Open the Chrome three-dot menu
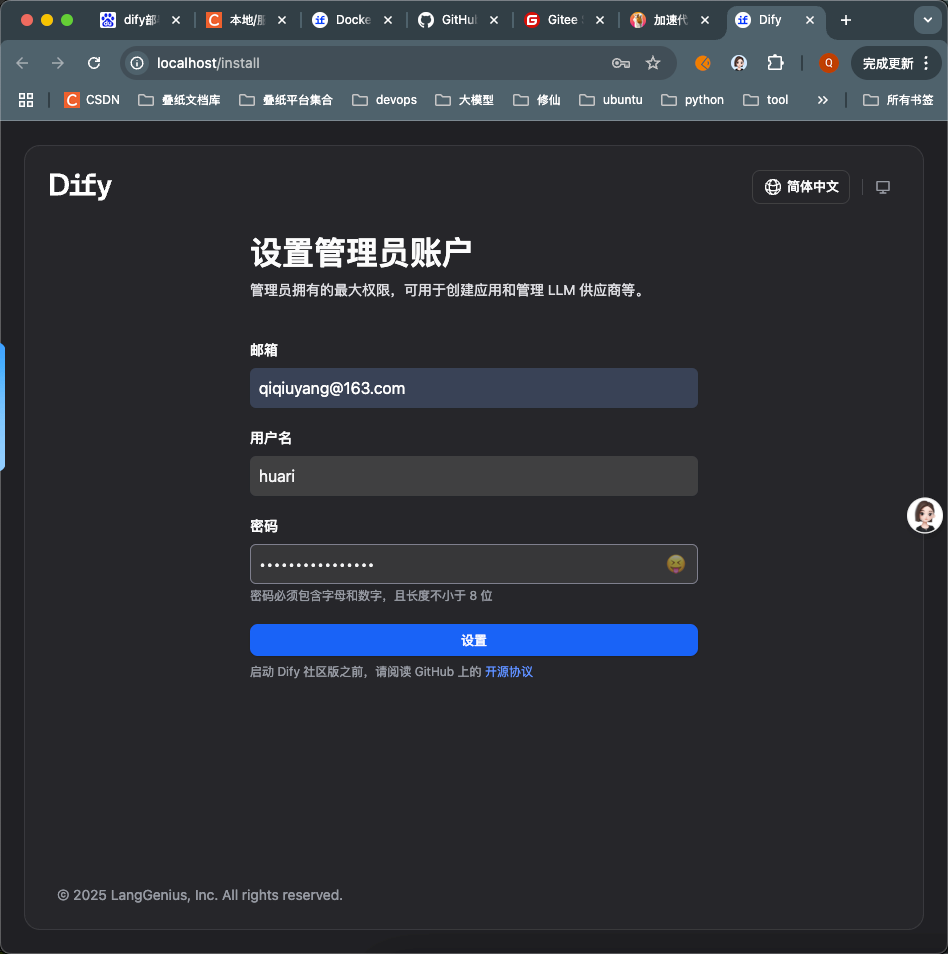Screen dimensions: 948x954 pos(926,63)
